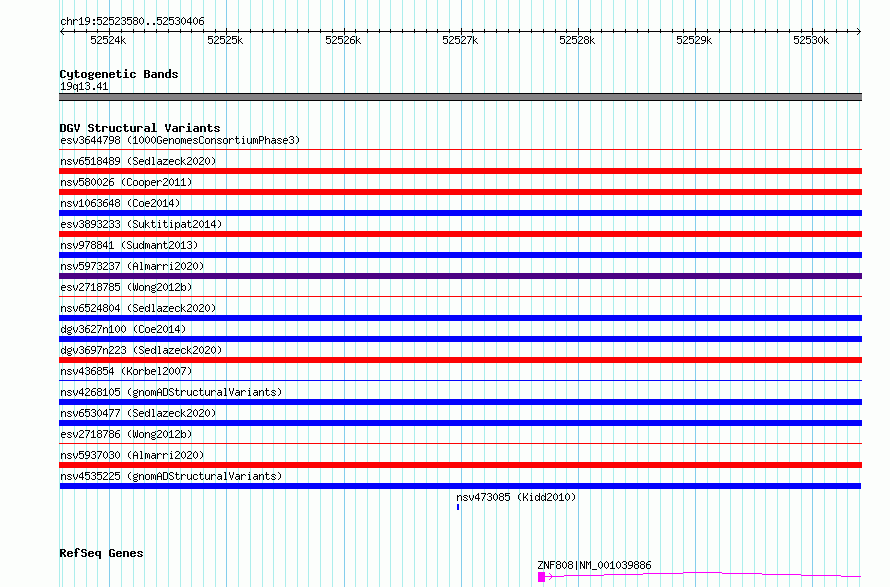The height and width of the screenshot is (587, 890).
Task: Click the purple bar under nsv5973237 (Almarri2020)
Action: click(x=460, y=276)
